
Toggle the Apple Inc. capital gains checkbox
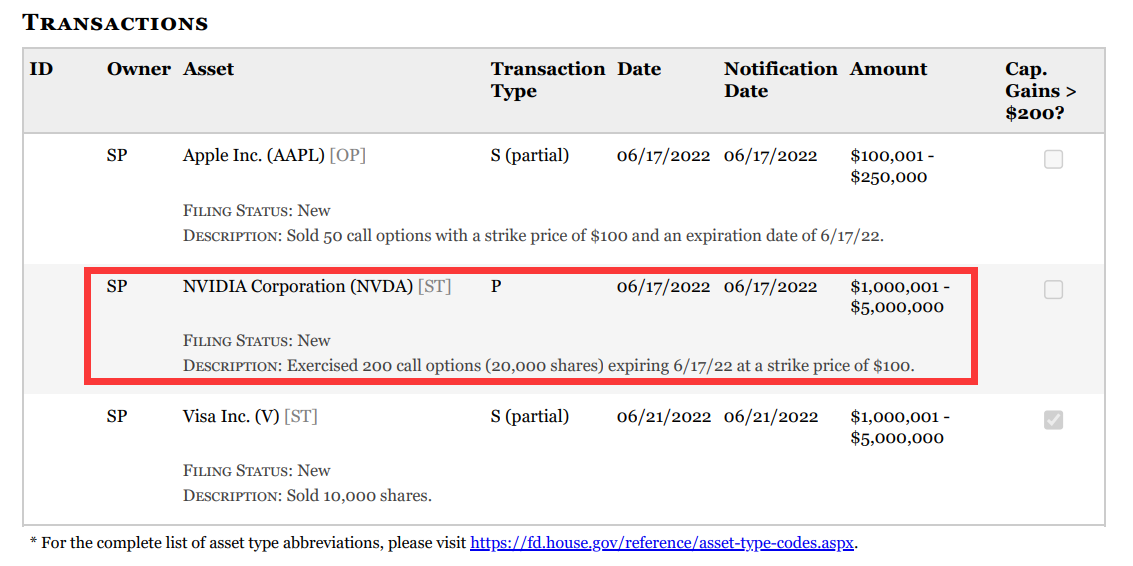(1053, 159)
